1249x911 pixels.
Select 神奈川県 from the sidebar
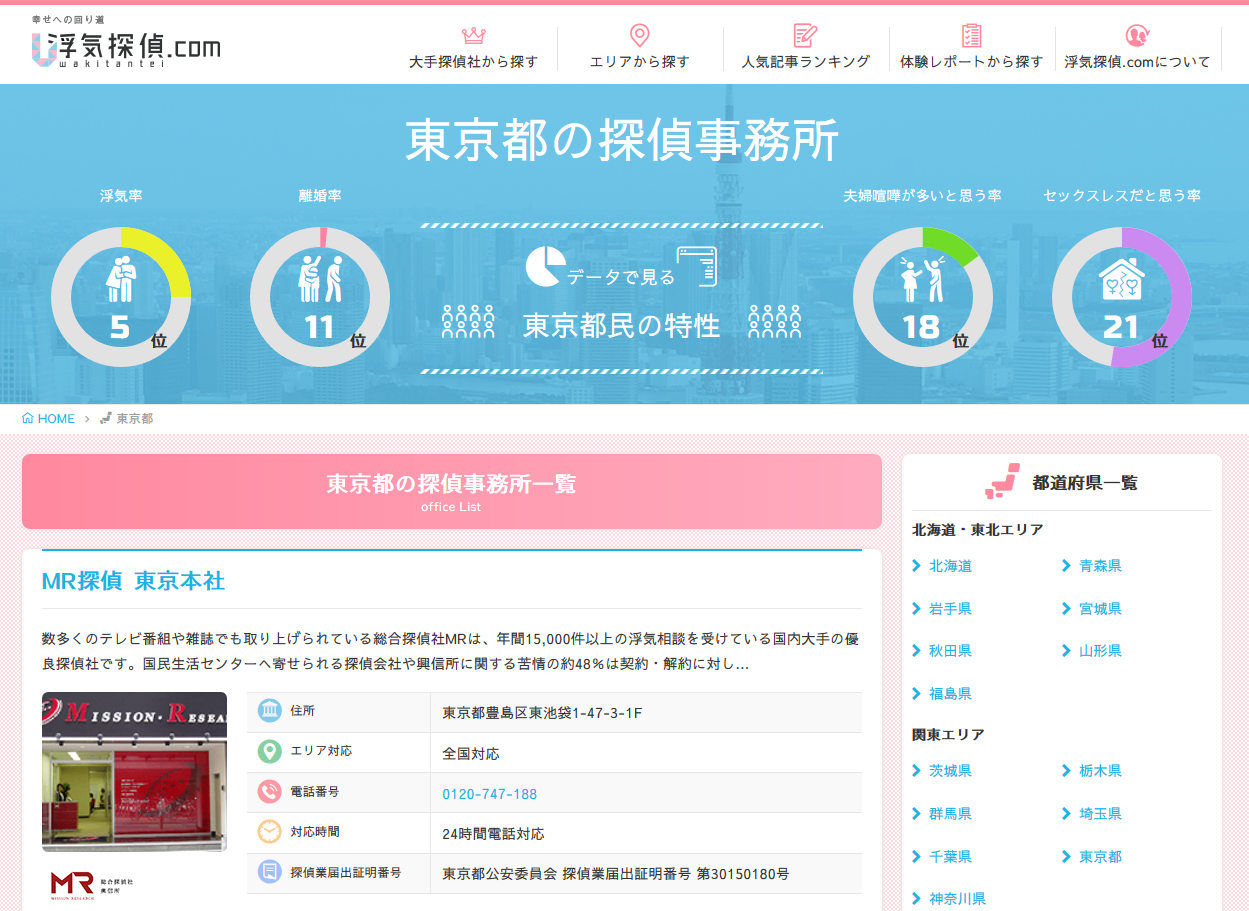coord(956,899)
